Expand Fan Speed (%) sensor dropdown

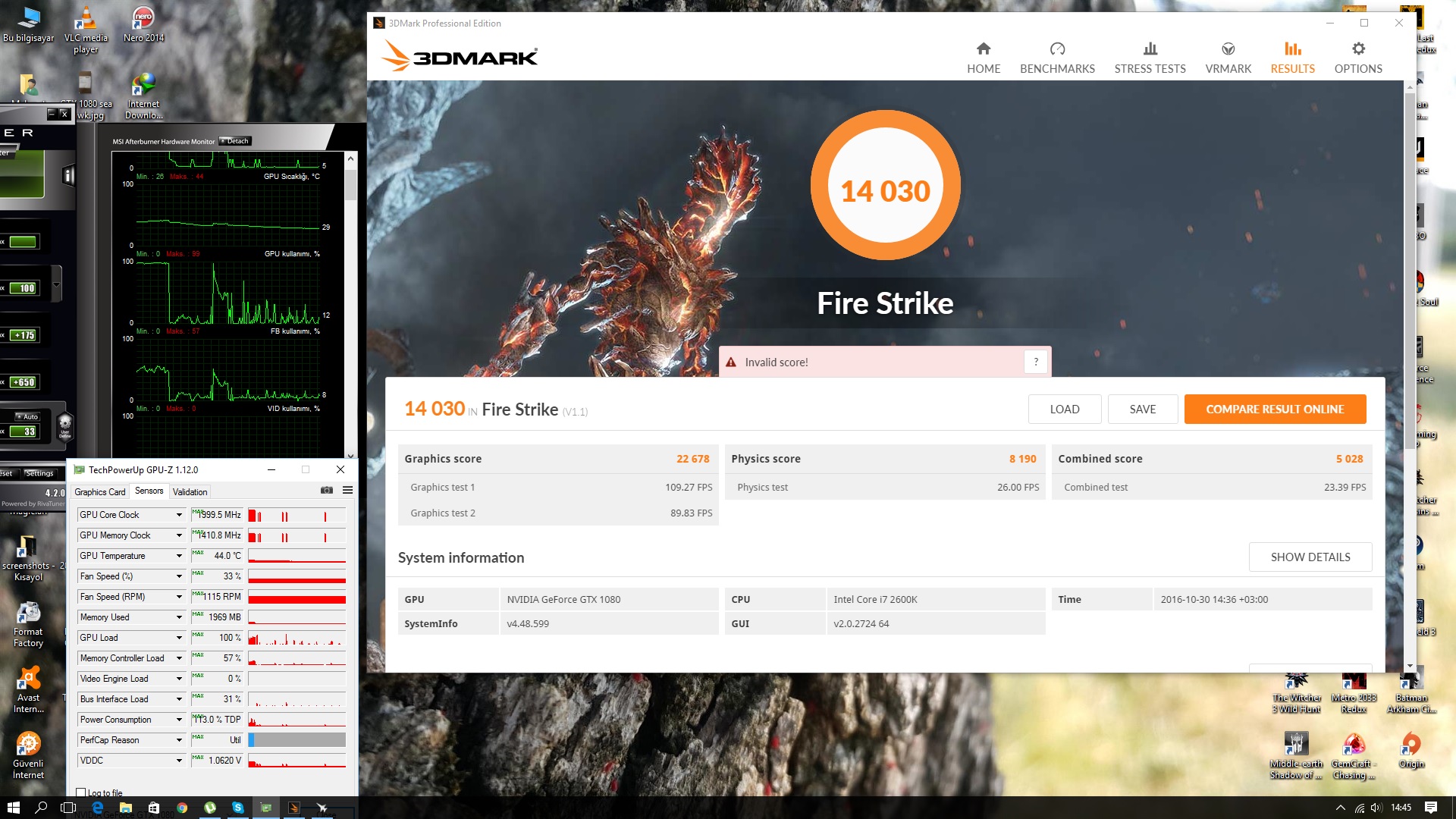pos(179,576)
